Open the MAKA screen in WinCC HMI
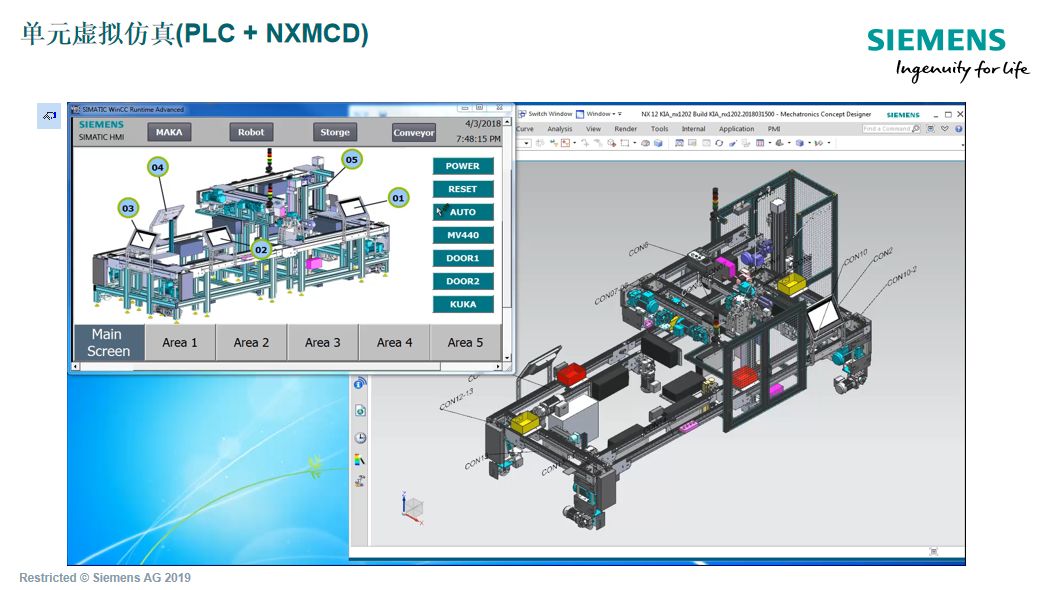Screen dimensions: 1052x590 click(x=169, y=132)
